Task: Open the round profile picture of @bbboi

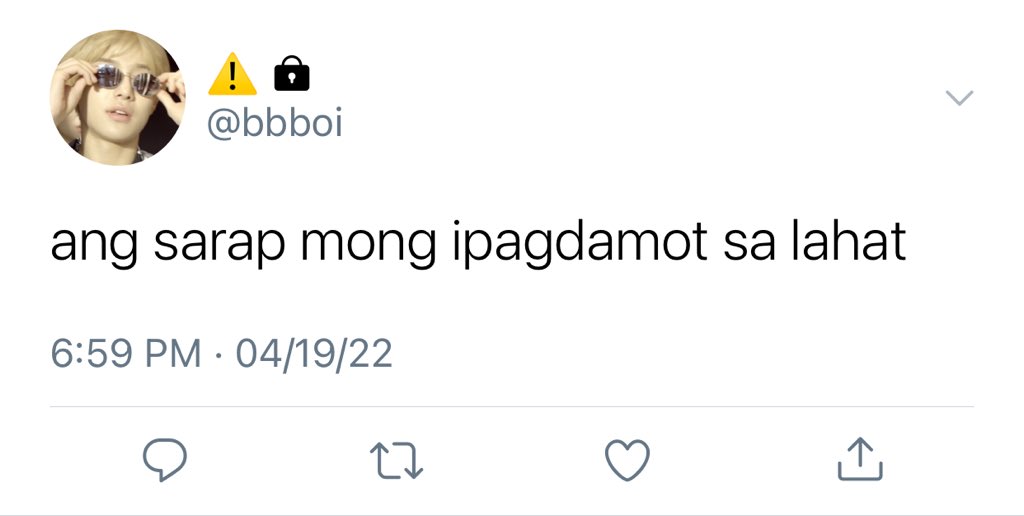Action: tap(118, 97)
